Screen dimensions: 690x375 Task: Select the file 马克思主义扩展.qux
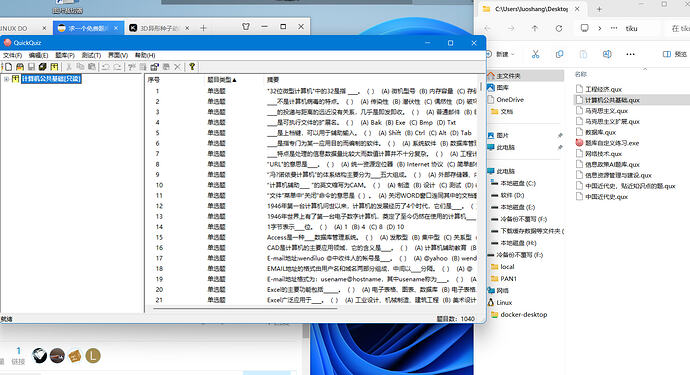pos(607,121)
